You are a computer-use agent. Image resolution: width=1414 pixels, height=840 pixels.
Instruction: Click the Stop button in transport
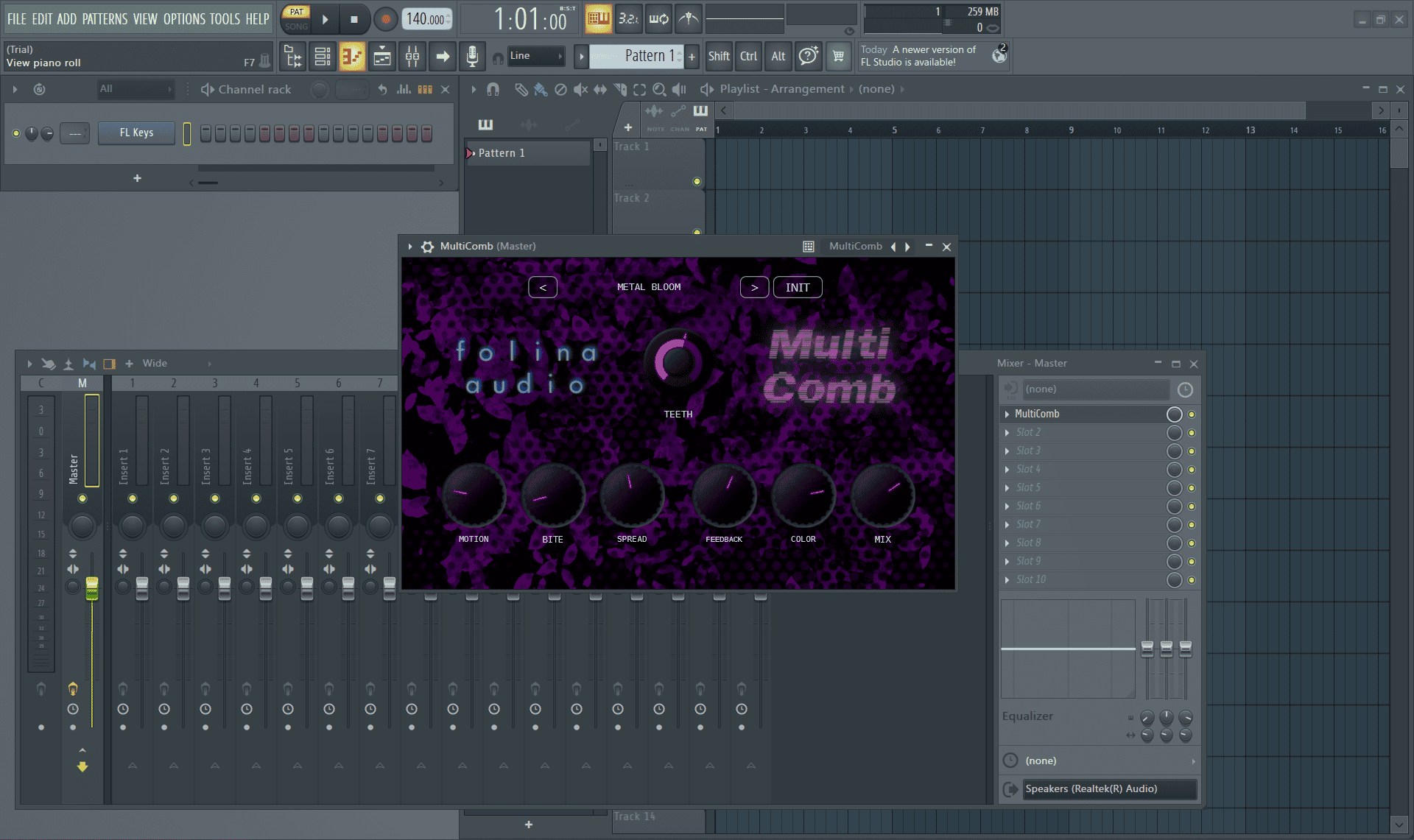point(354,20)
